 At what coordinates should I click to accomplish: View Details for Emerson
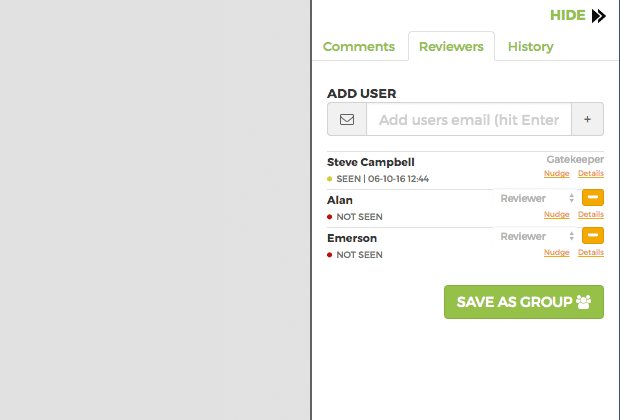tap(591, 252)
